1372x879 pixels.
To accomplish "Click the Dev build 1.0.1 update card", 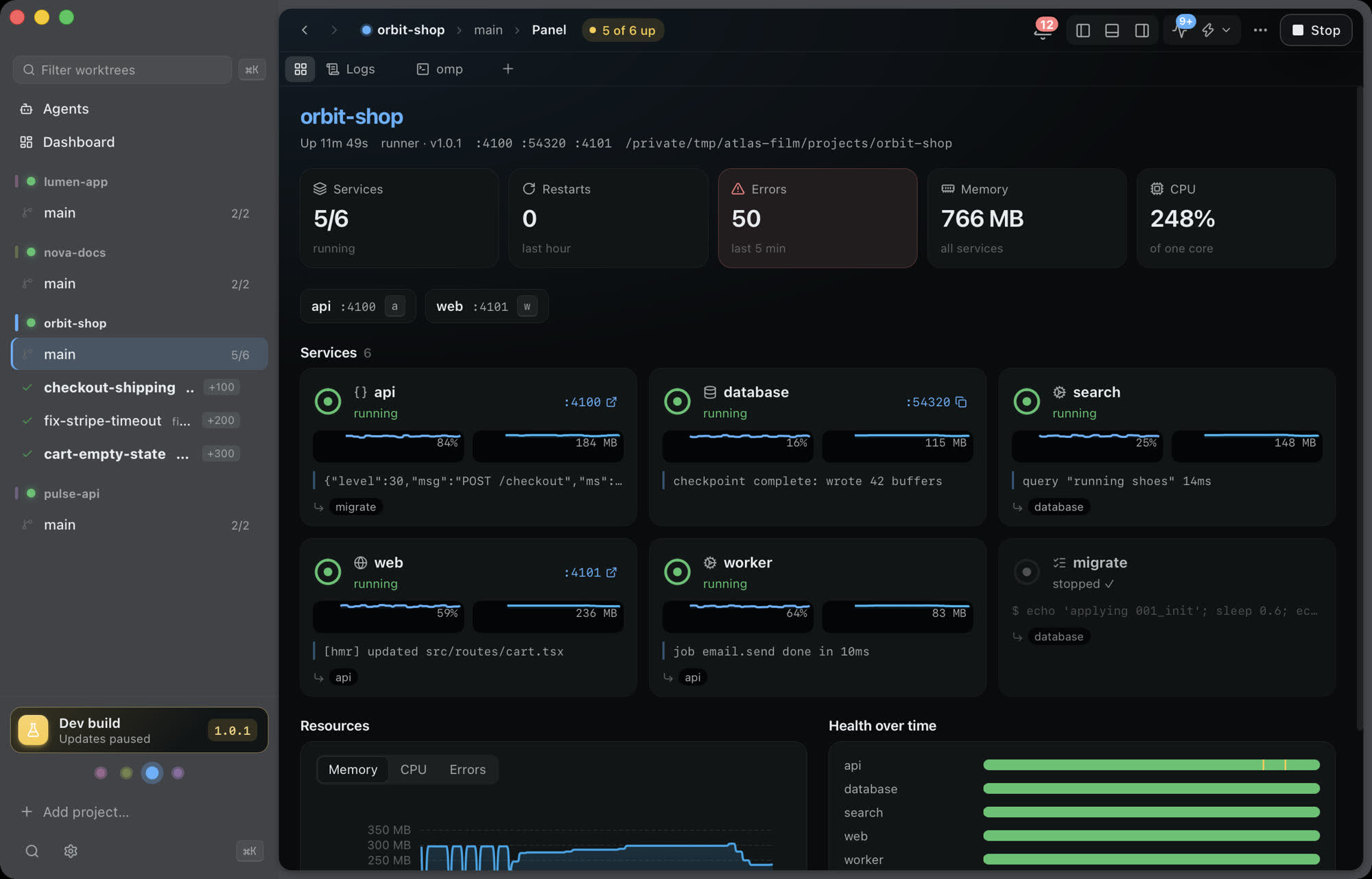I will [x=139, y=730].
